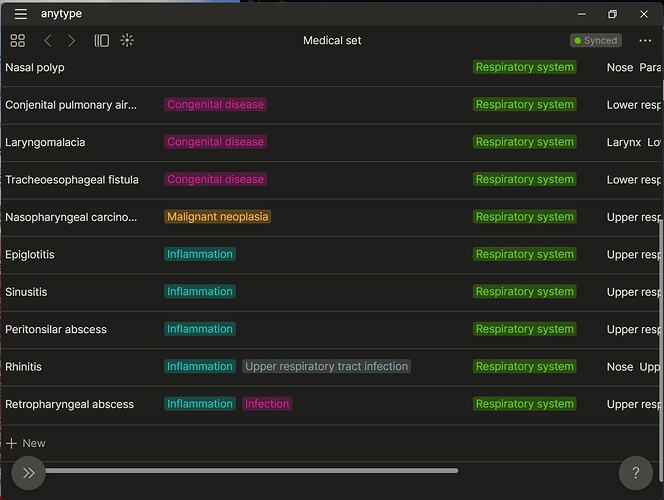Expand the double-chevron navigation button

pyautogui.click(x=28, y=473)
